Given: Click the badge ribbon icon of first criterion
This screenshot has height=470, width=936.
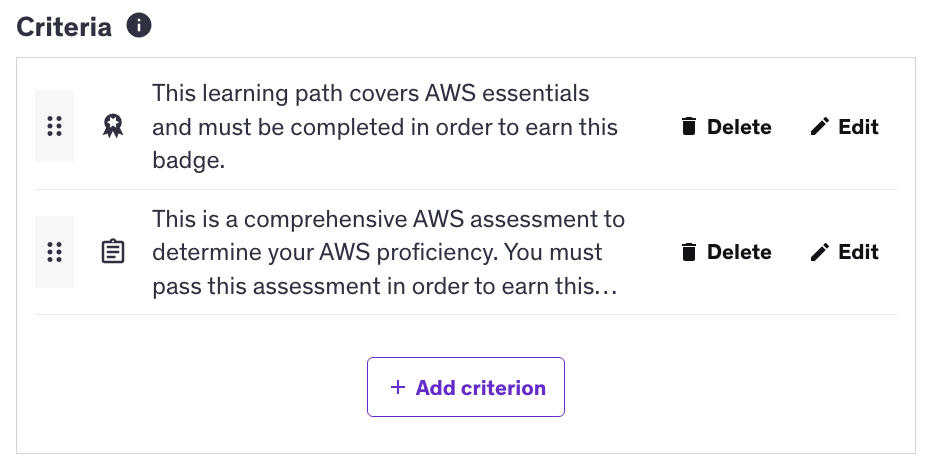Looking at the screenshot, I should click(x=113, y=127).
